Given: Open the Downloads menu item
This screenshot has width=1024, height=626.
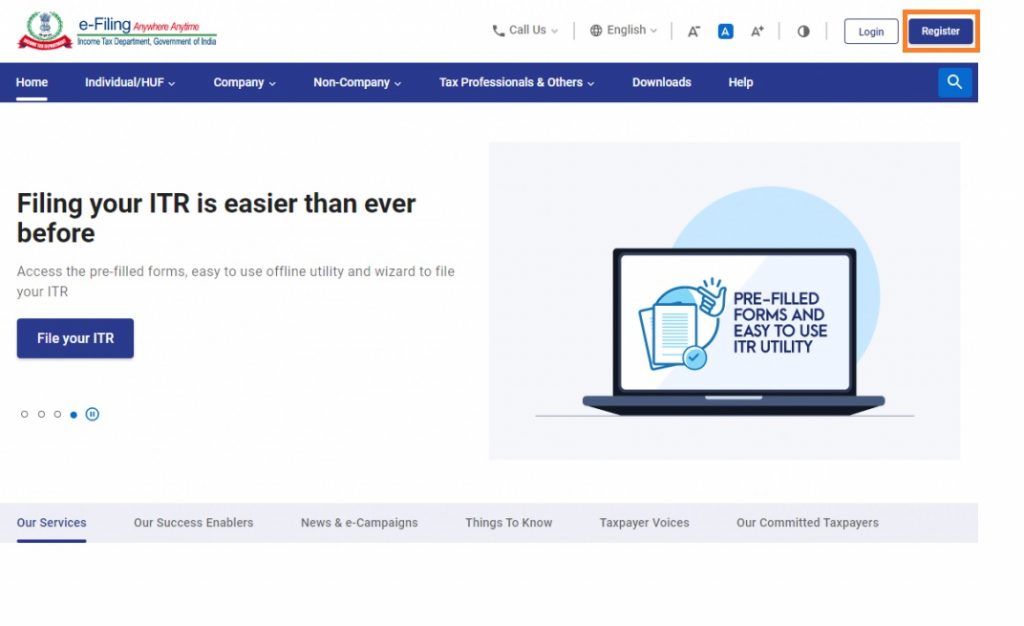Looking at the screenshot, I should pos(661,83).
